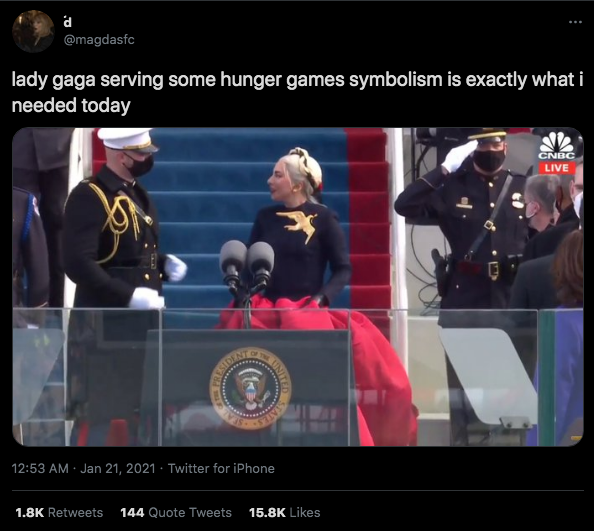The image size is (594, 531).
Task: Open the 12:53 AM timestamp link
Action: (x=40, y=469)
